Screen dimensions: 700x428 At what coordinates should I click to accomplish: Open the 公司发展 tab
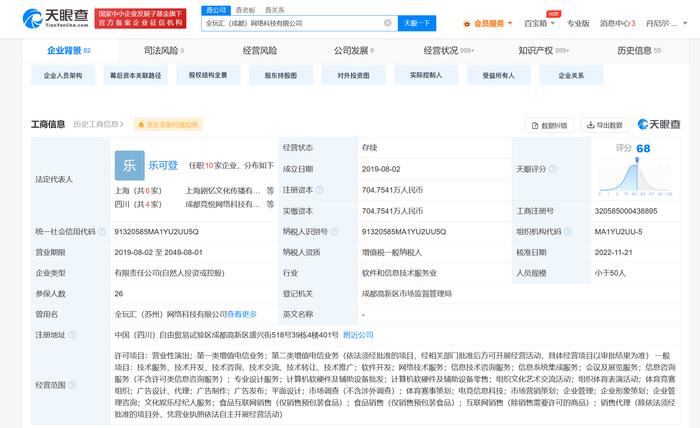[354, 50]
